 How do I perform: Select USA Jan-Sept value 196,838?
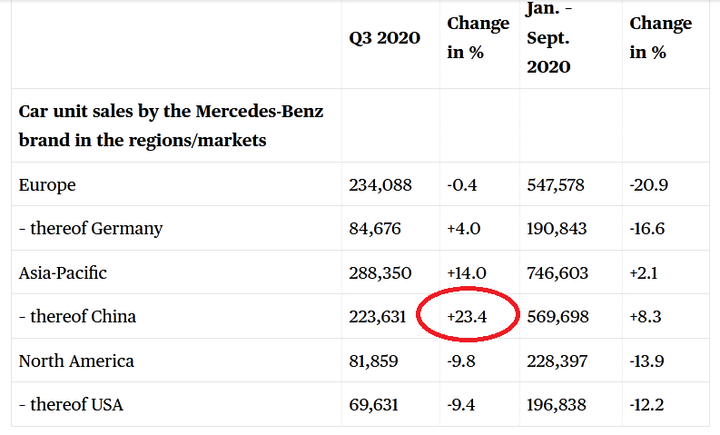[x=557, y=405]
